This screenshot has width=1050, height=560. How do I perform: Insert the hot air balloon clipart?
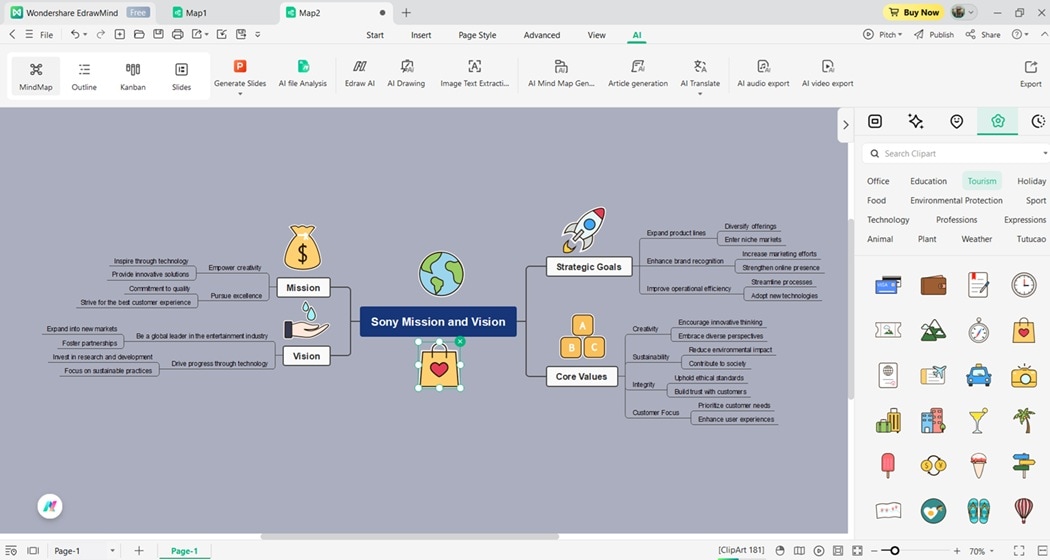(1024, 510)
